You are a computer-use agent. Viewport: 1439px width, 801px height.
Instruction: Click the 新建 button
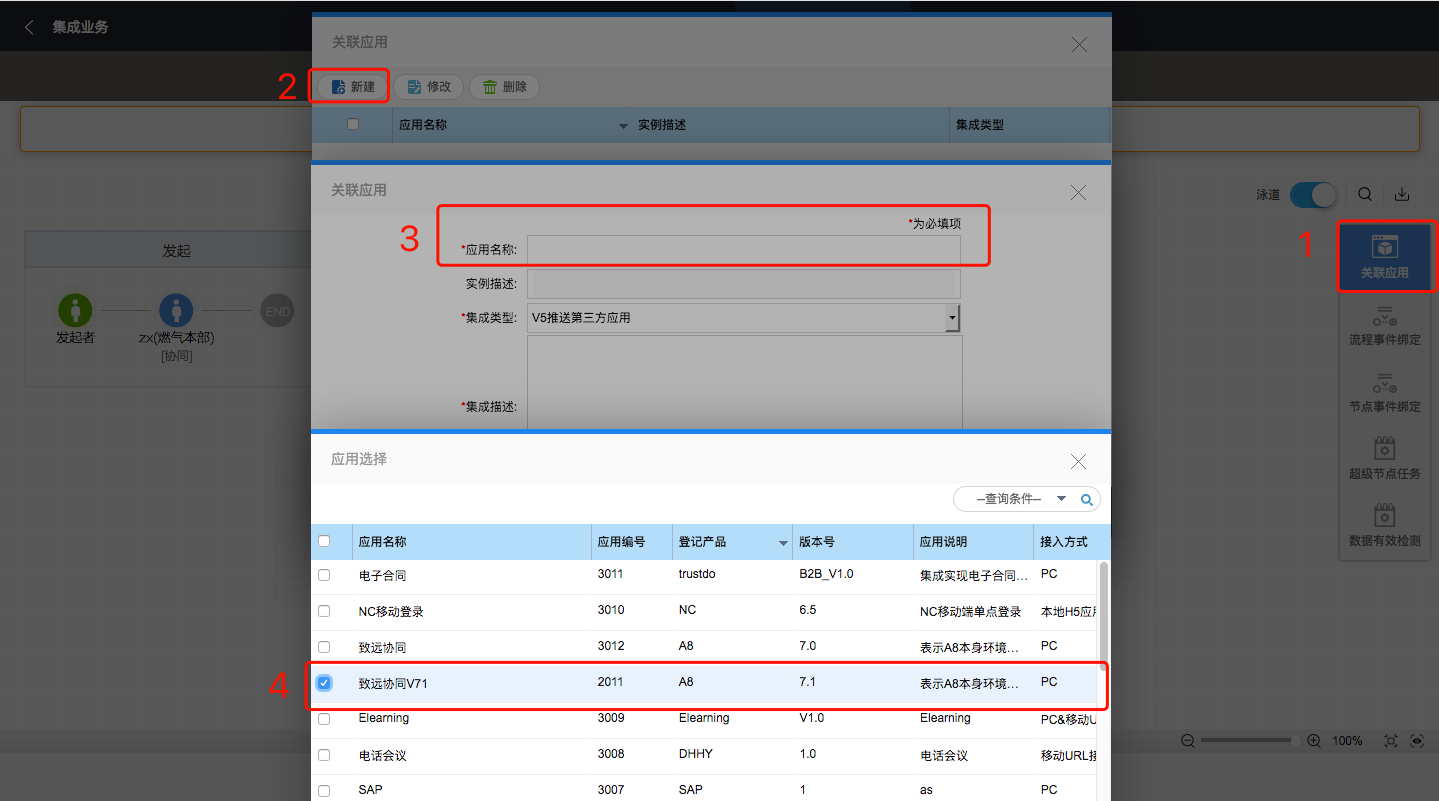coord(353,87)
